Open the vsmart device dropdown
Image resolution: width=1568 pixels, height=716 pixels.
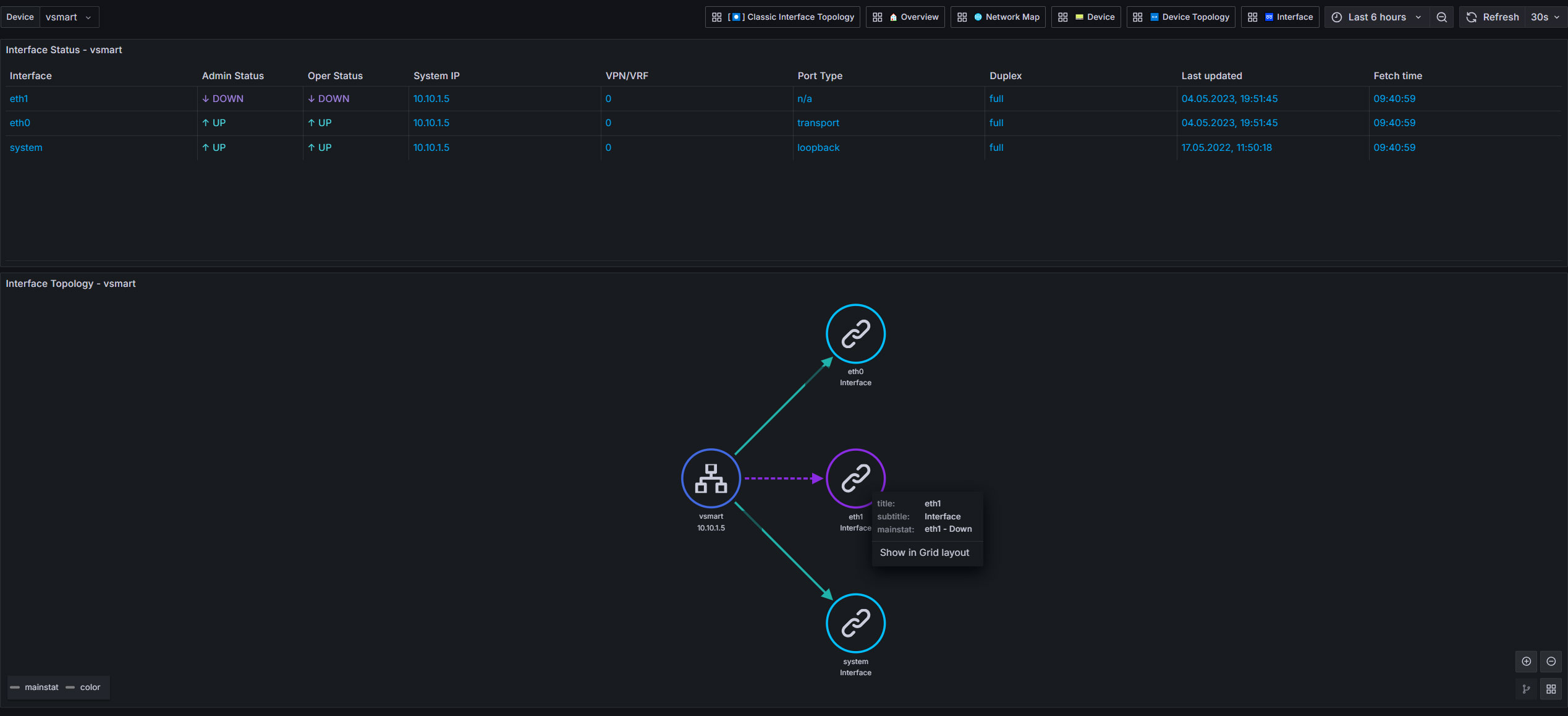coord(69,17)
